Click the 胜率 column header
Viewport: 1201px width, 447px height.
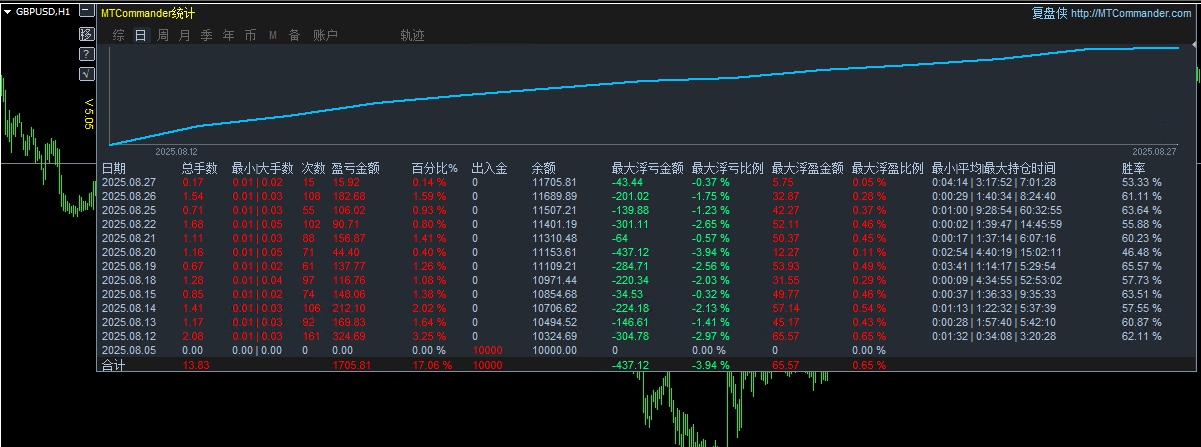tap(1134, 168)
